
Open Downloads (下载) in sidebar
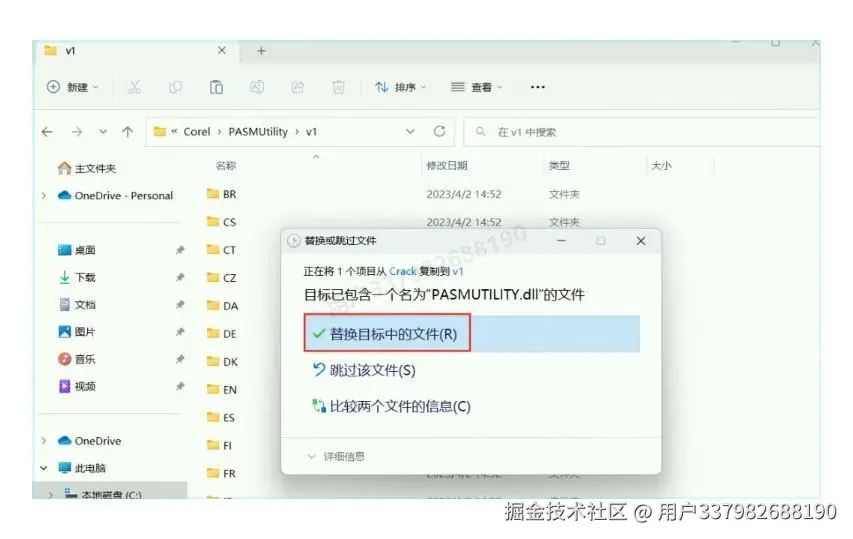(x=77, y=277)
